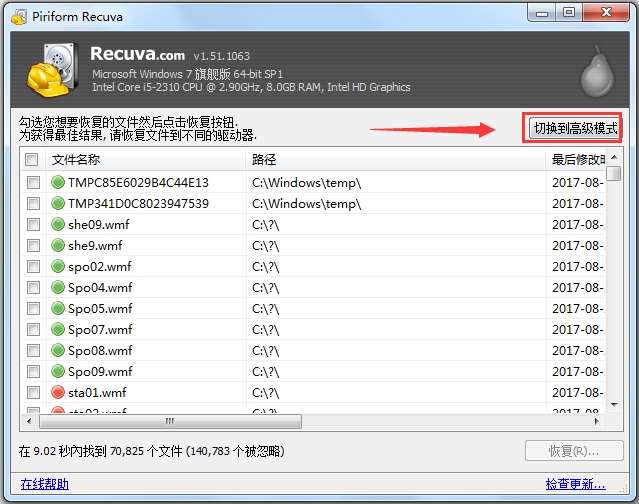
Task: Click the vertical scrollbar down arrow
Action: point(614,405)
